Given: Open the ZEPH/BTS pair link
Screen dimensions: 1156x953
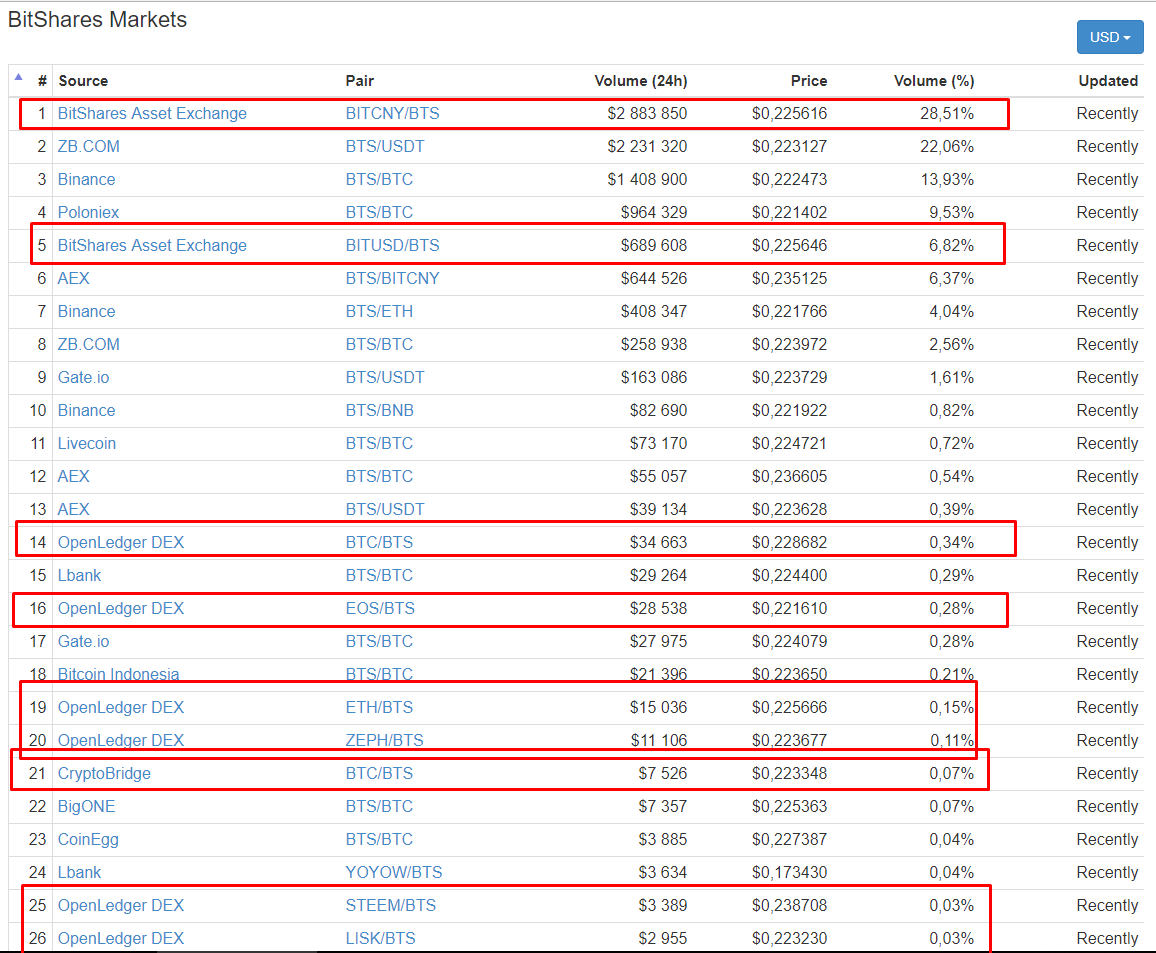Looking at the screenshot, I should [384, 740].
